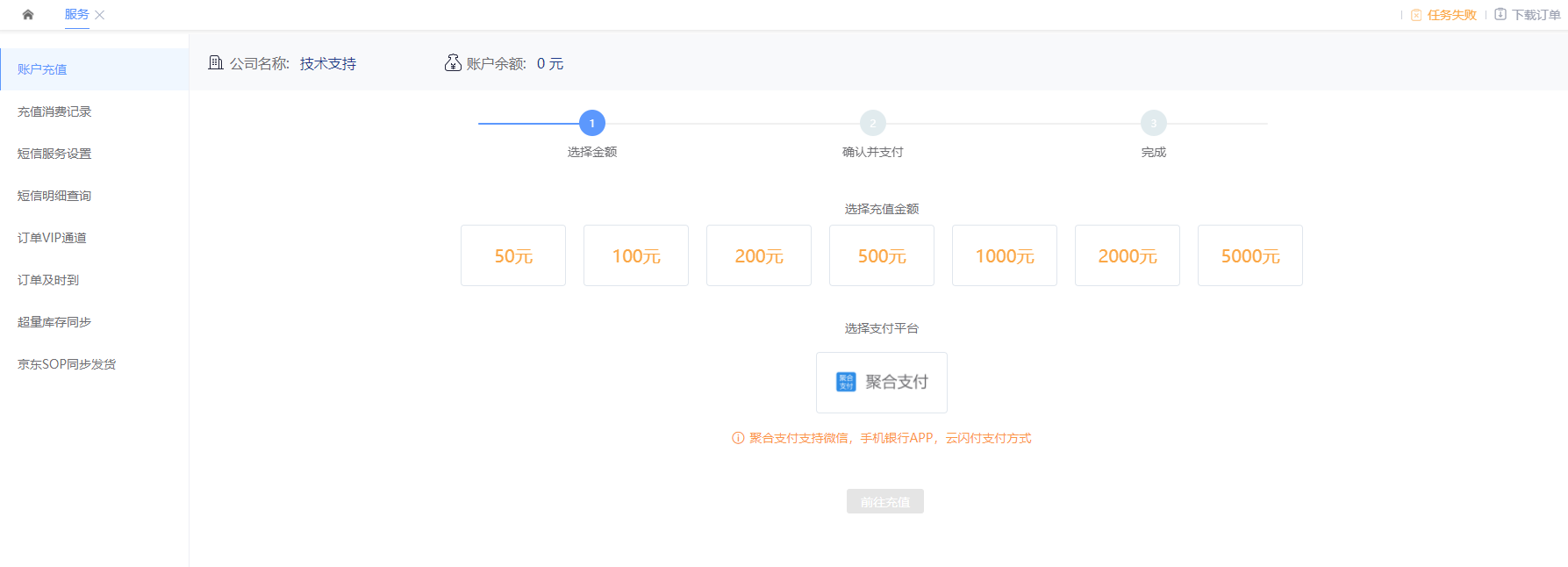The width and height of the screenshot is (1568, 567).
Task: Open 订单VIP通道 menu item
Action: [95, 238]
